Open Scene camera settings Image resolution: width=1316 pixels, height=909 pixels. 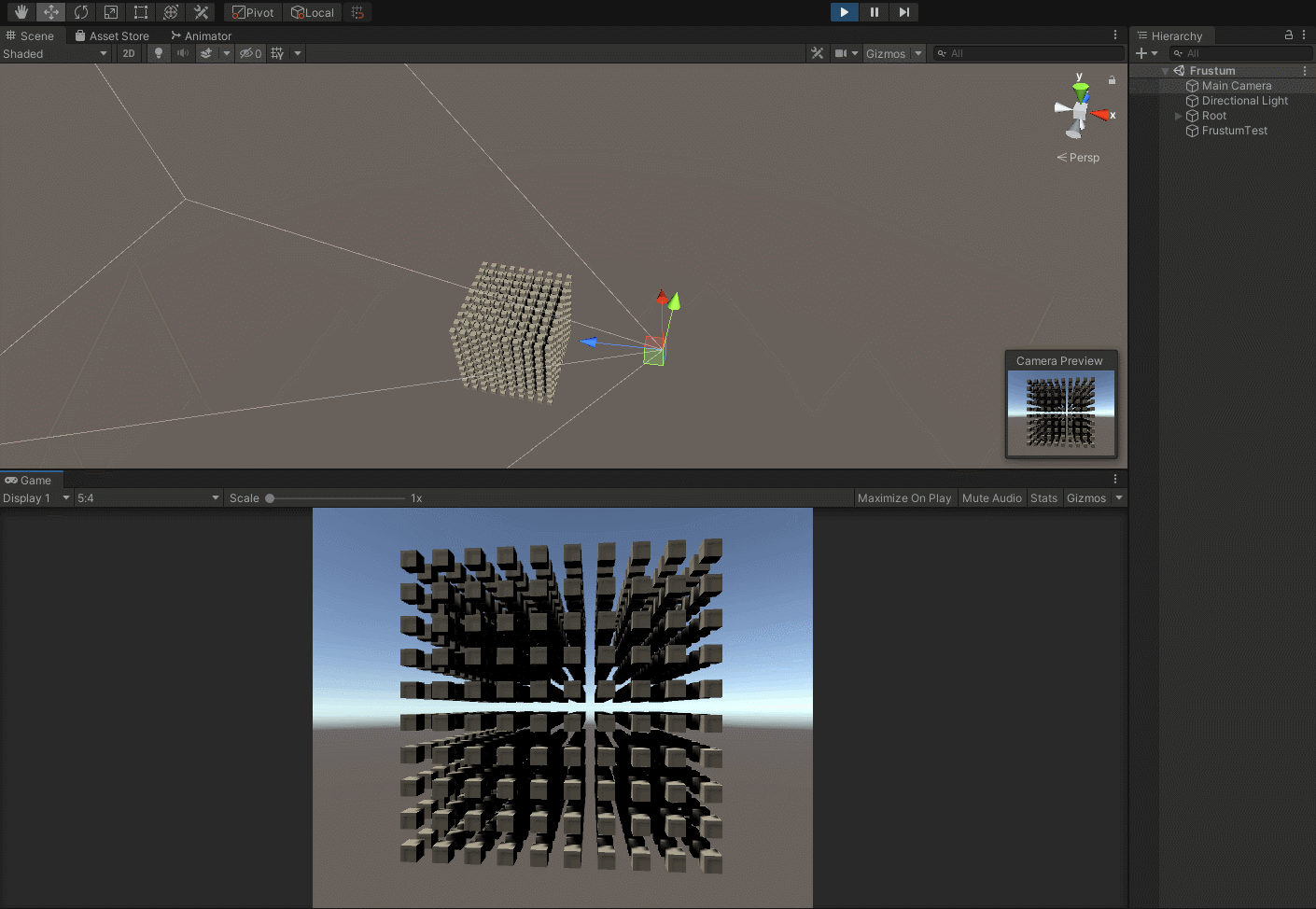tap(846, 53)
